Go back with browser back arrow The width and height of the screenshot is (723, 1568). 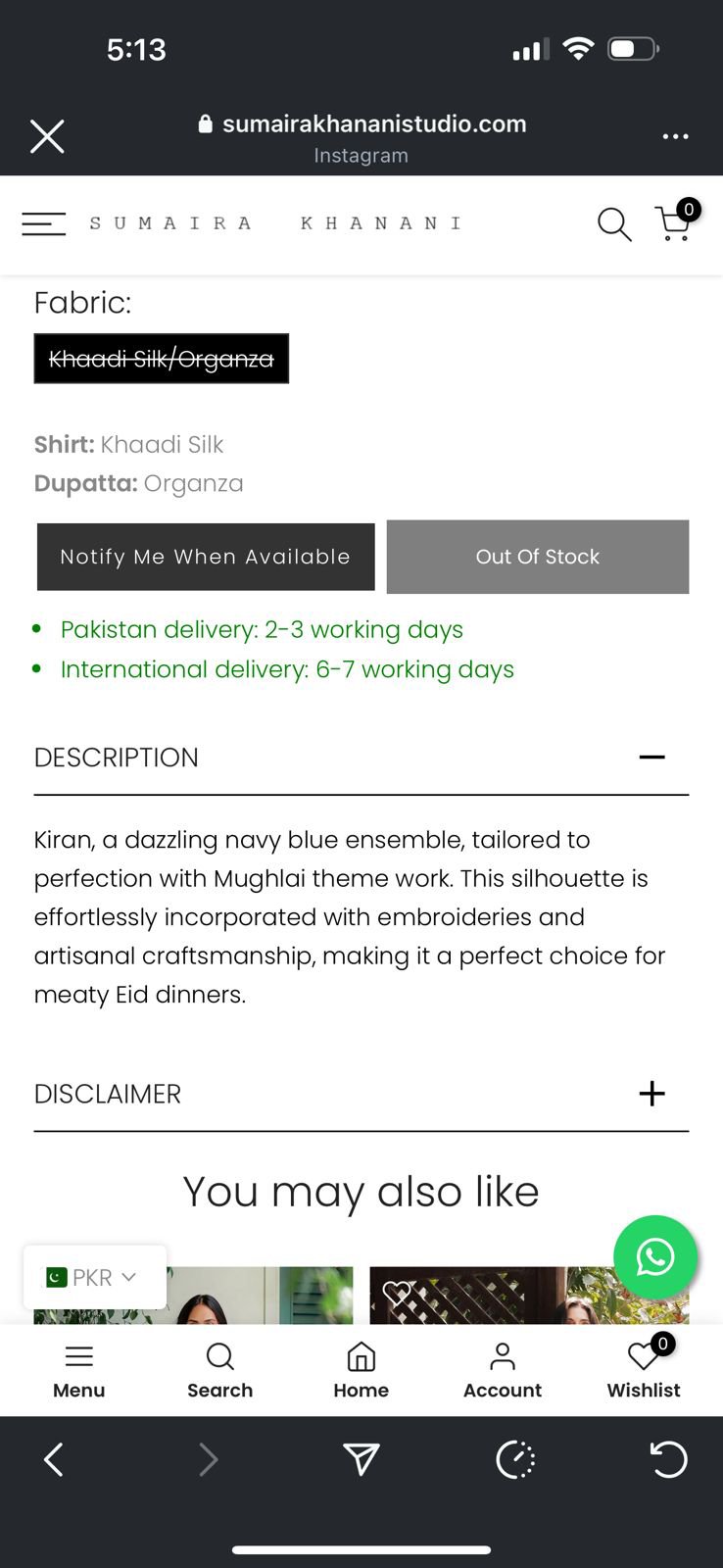(x=54, y=1459)
